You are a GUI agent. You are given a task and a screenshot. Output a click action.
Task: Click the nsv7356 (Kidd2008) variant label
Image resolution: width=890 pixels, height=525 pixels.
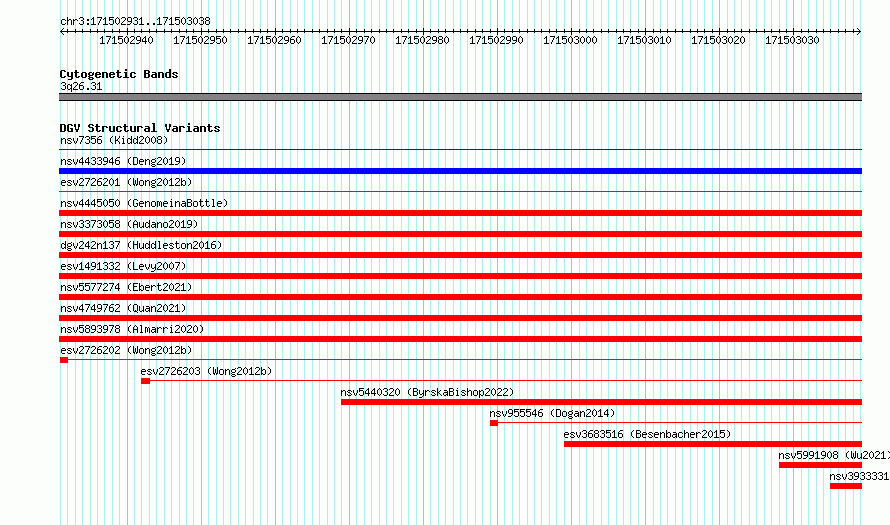tap(114, 140)
